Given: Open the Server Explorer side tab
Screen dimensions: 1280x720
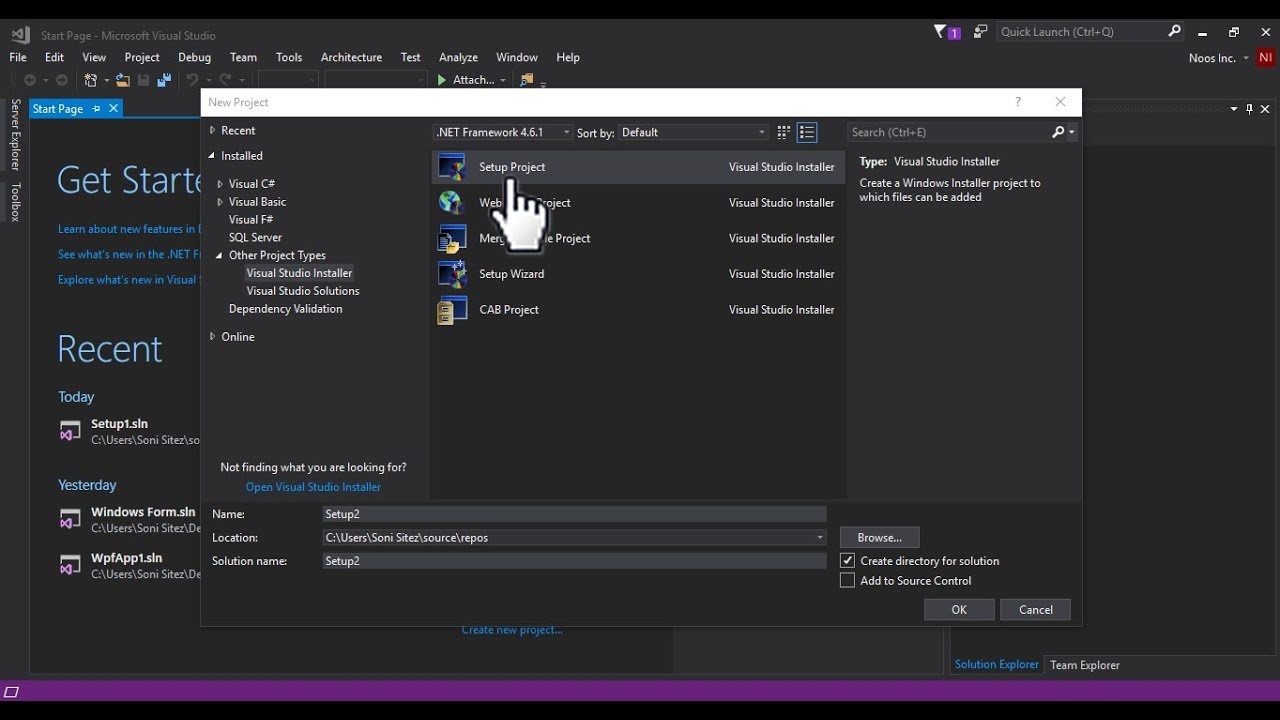Looking at the screenshot, I should [14, 134].
